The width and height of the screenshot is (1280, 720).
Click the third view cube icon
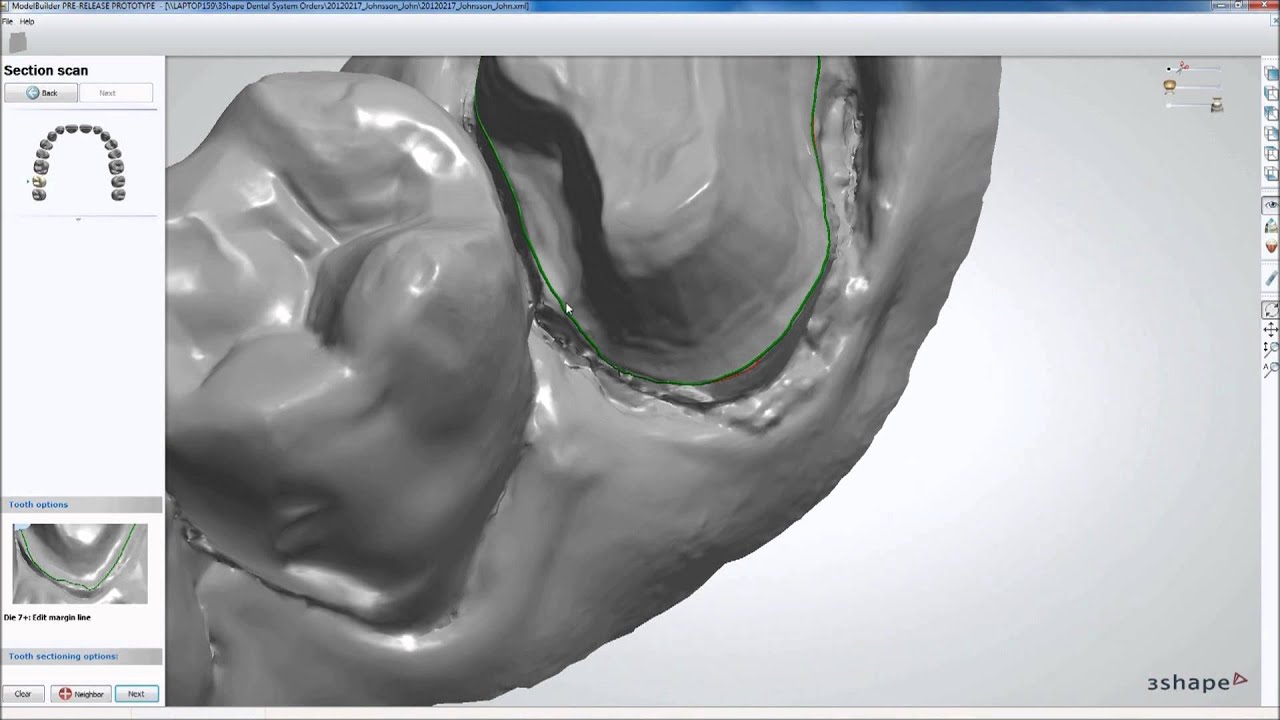point(1271,114)
